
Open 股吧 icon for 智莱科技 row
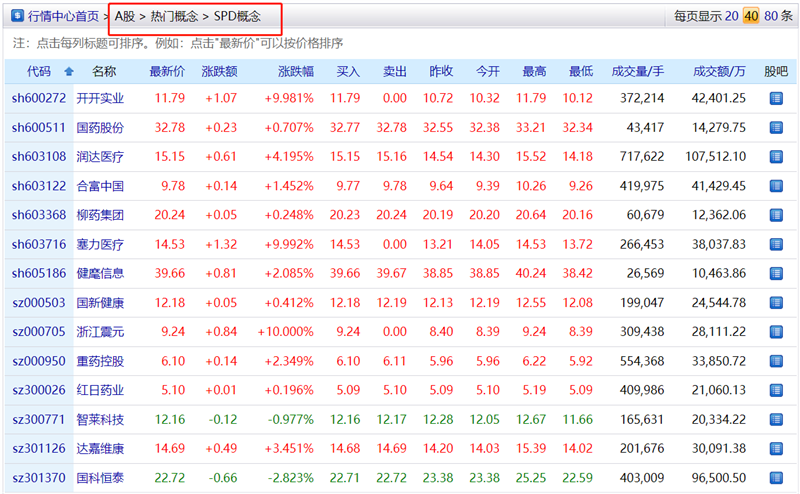tap(776, 419)
